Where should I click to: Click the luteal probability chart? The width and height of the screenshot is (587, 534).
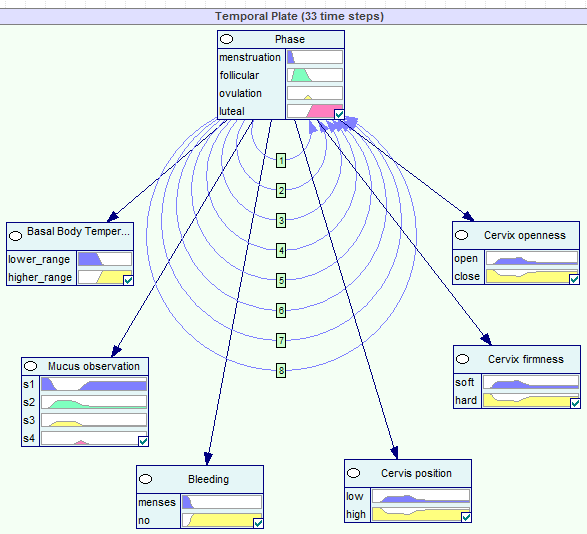click(315, 111)
